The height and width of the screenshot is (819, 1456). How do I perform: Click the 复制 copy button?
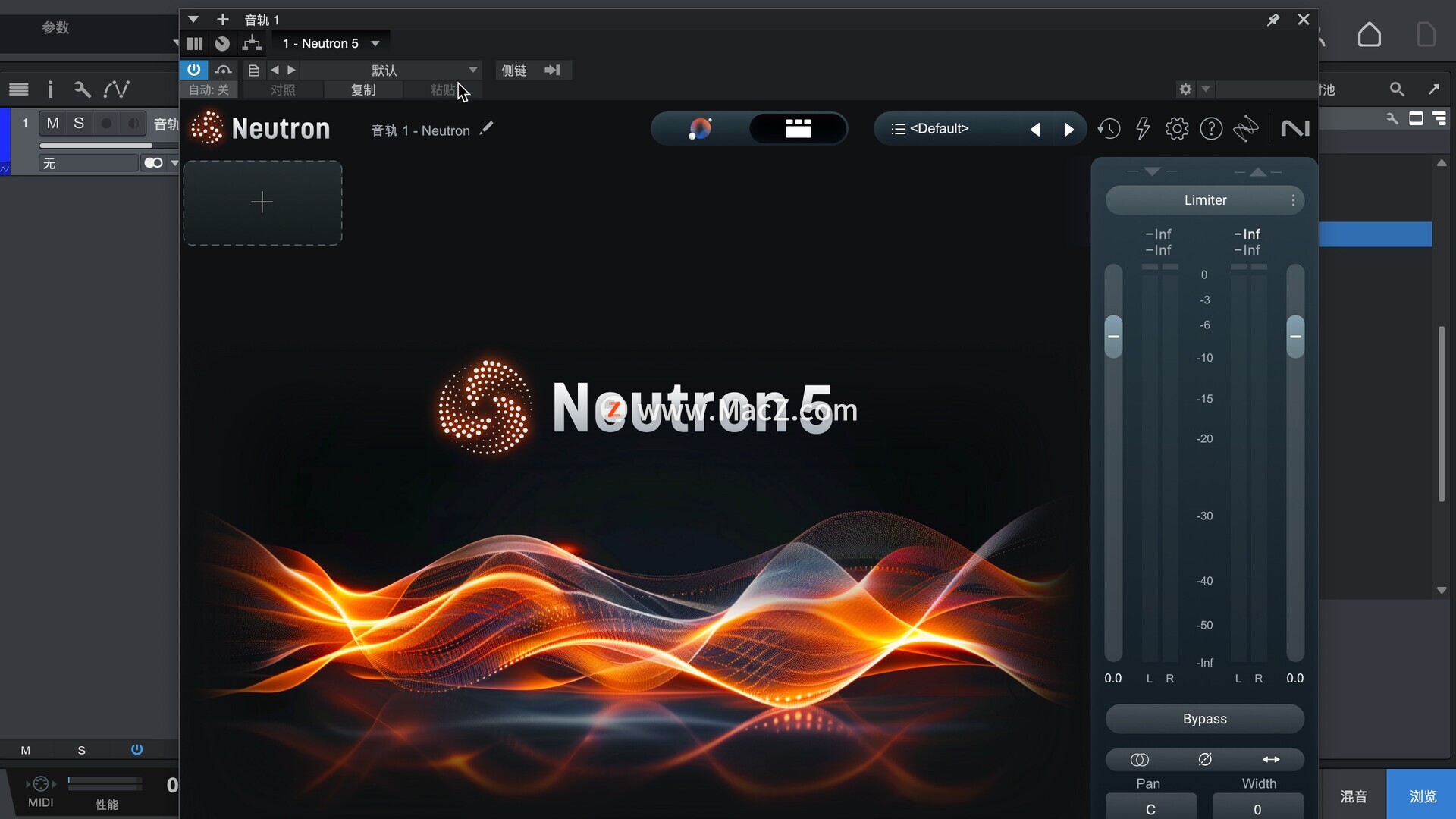tap(363, 89)
